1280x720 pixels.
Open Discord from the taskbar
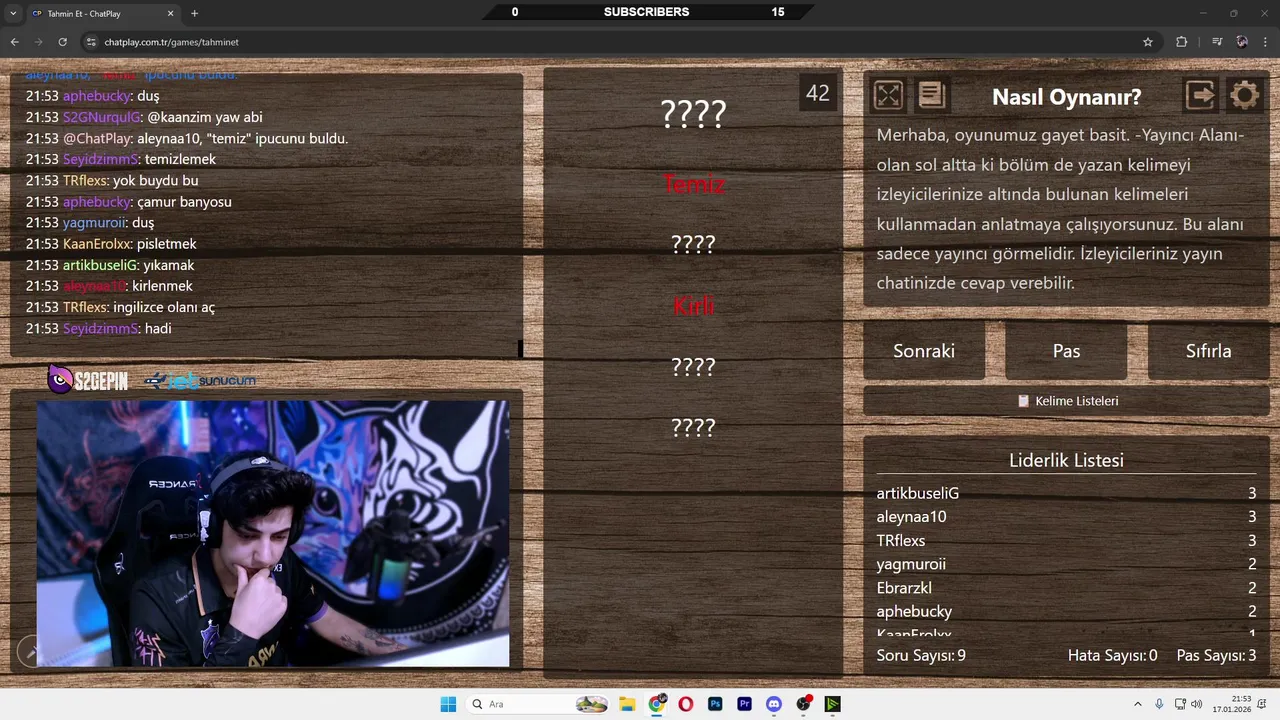point(774,704)
